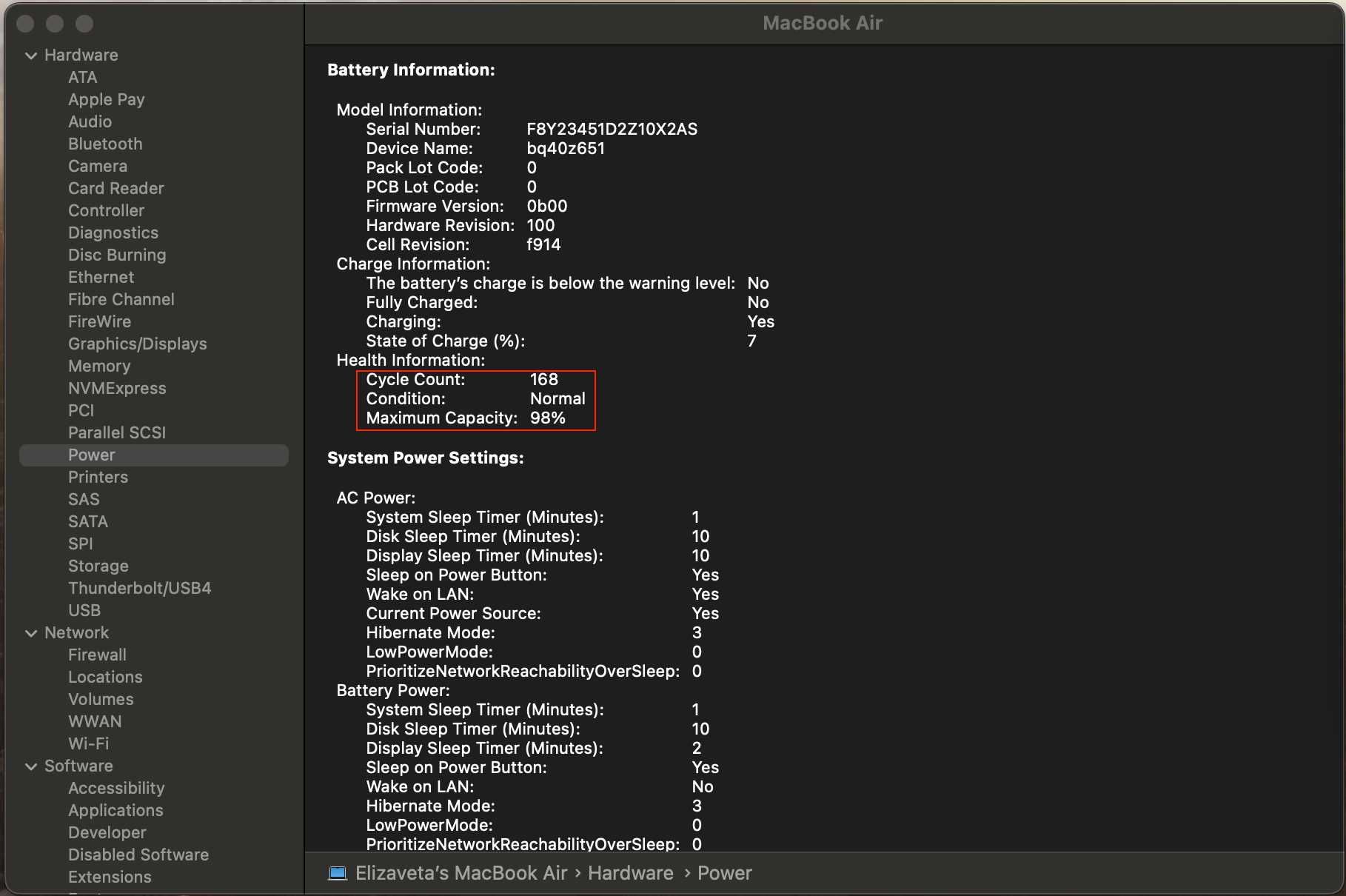The height and width of the screenshot is (896, 1346).
Task: Open the Audio hardware entry
Action: 90,121
